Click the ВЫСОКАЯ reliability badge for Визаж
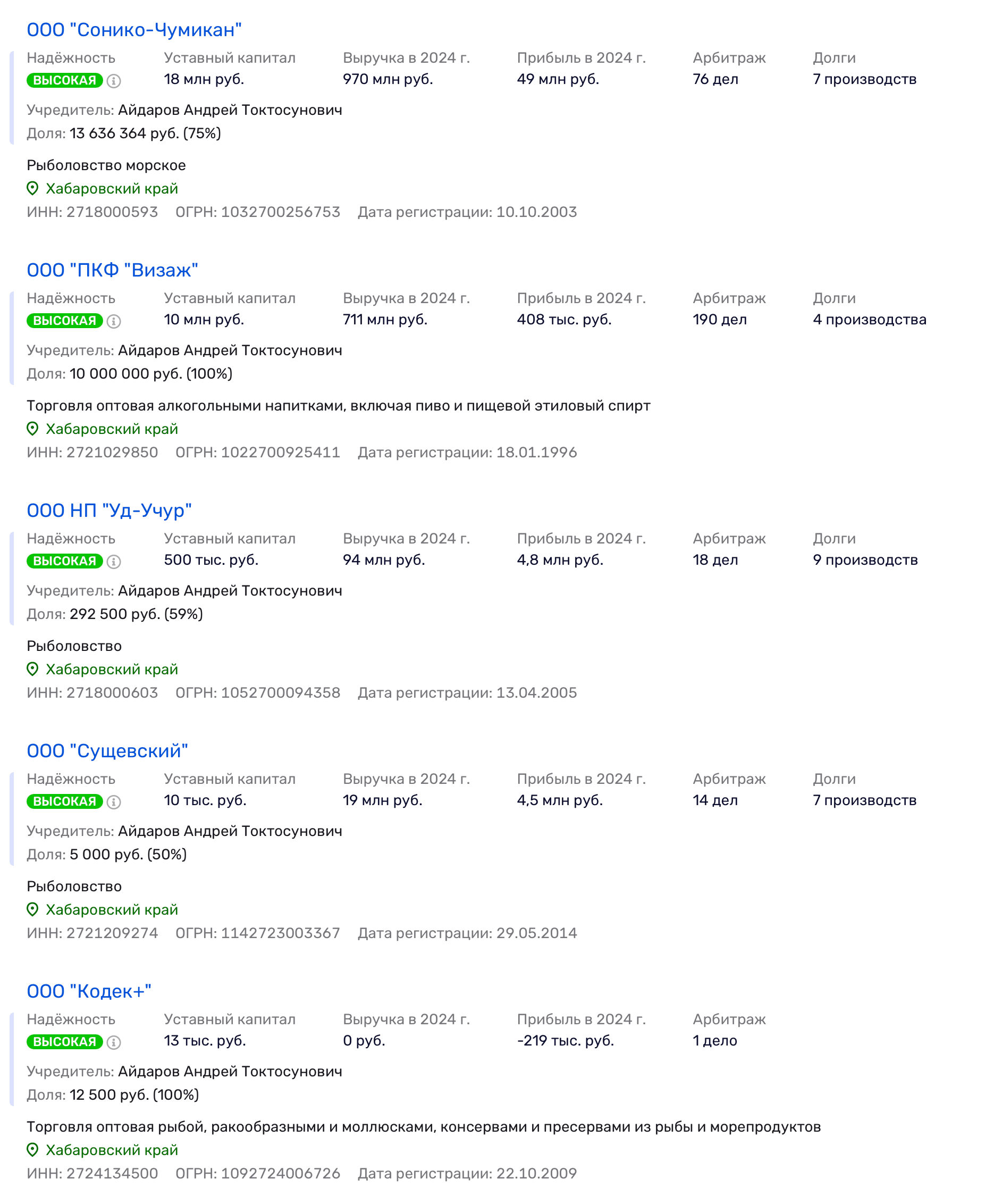This screenshot has height=1204, width=994. [x=64, y=321]
